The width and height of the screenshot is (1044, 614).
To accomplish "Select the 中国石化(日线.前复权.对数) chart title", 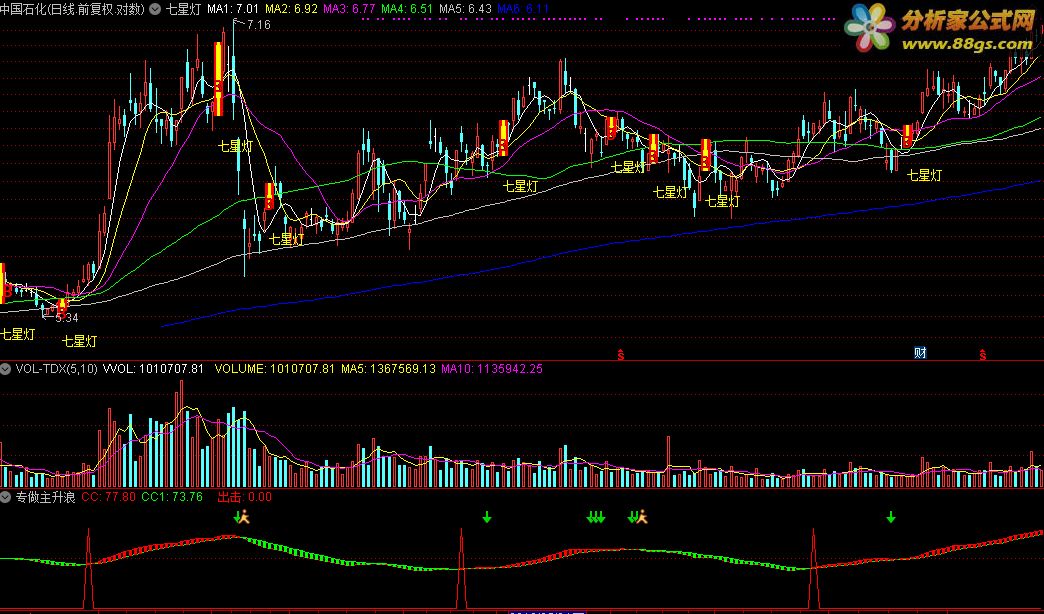I will coord(73,9).
